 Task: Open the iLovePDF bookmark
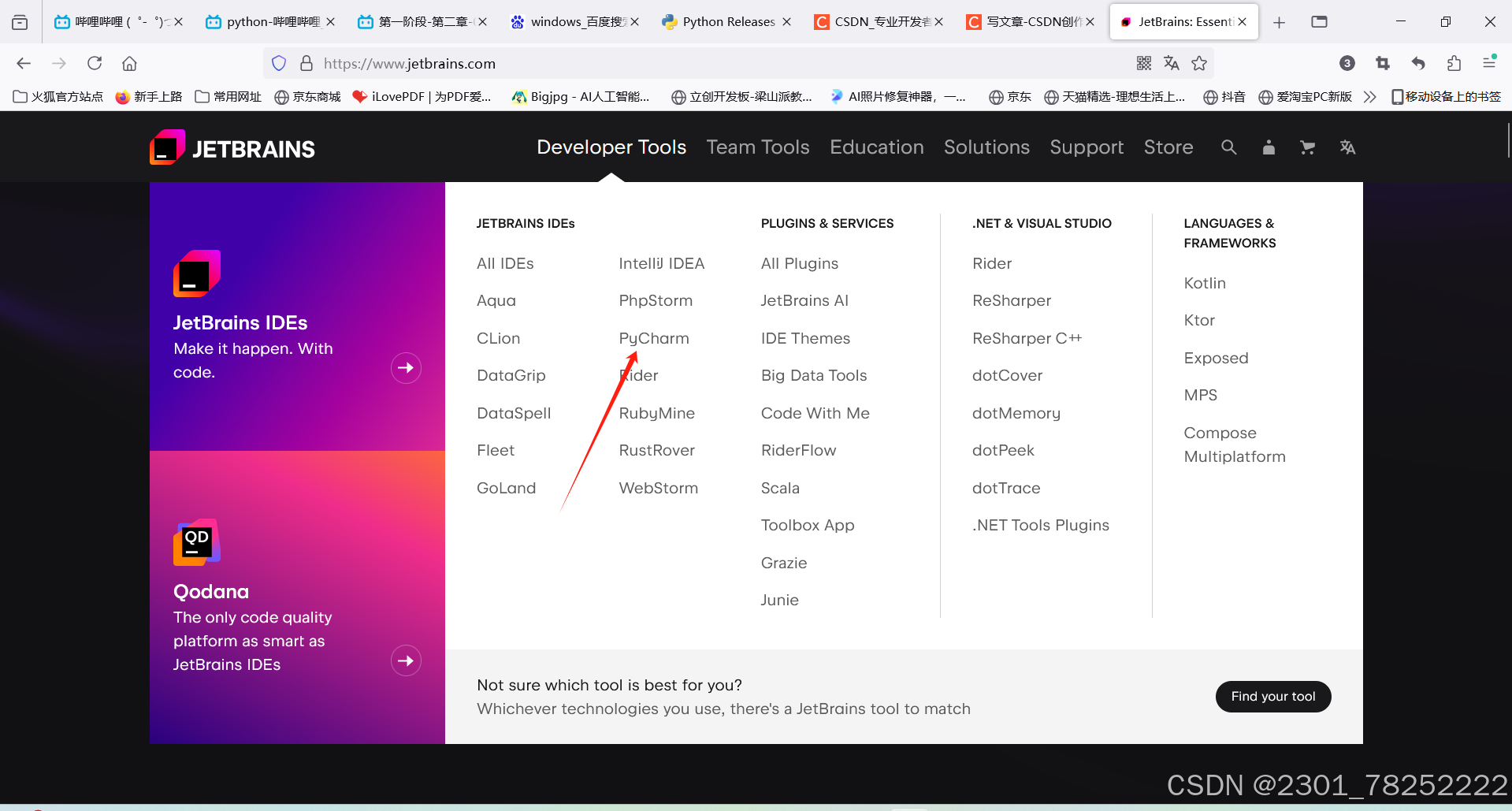422,96
